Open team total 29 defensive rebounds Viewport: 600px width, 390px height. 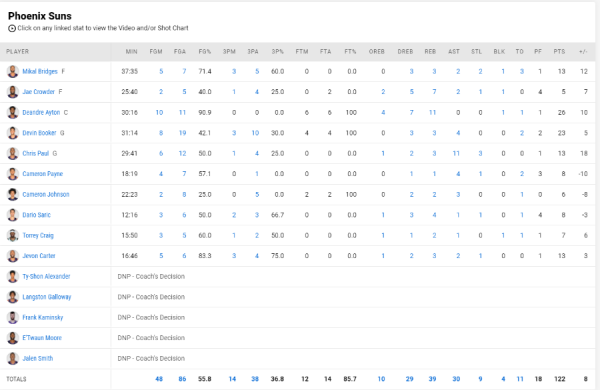(x=409, y=379)
